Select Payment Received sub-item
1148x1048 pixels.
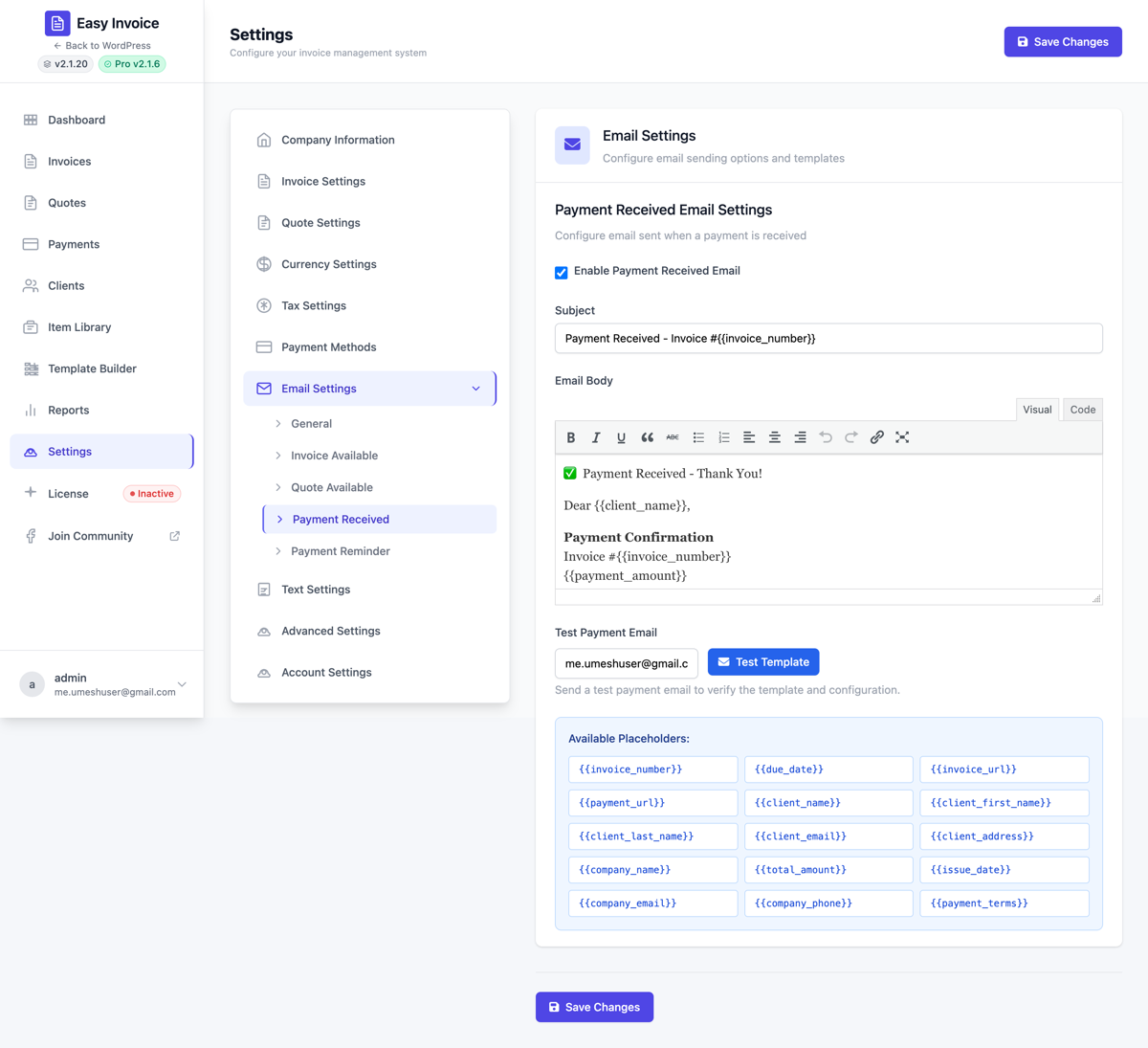point(380,519)
